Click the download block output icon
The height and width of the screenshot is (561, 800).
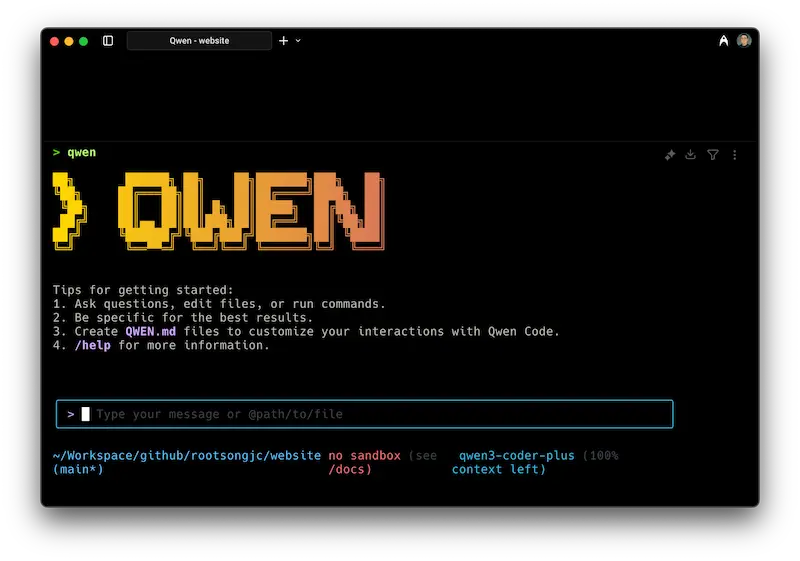click(690, 155)
